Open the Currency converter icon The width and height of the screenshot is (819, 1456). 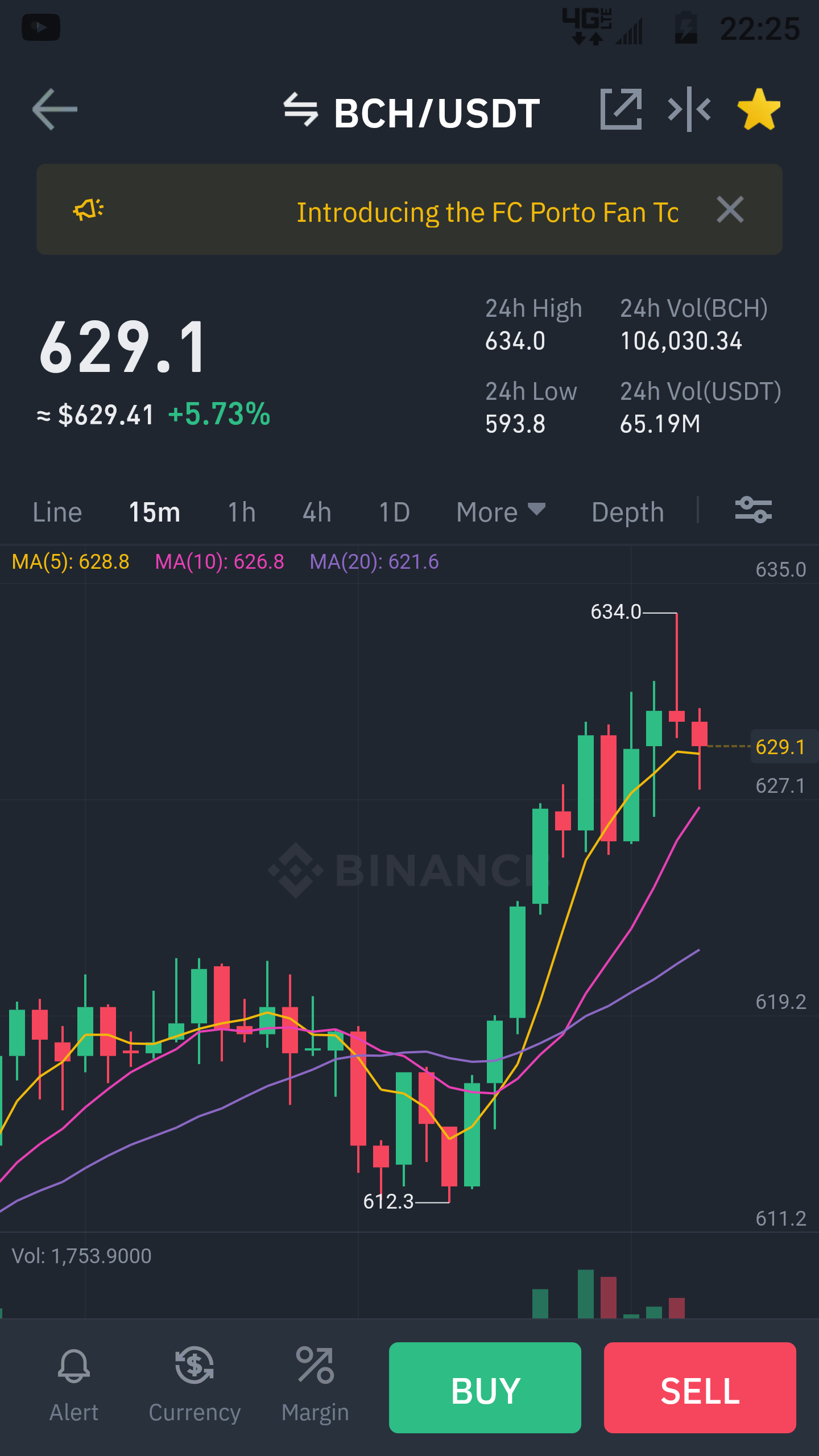(195, 1386)
